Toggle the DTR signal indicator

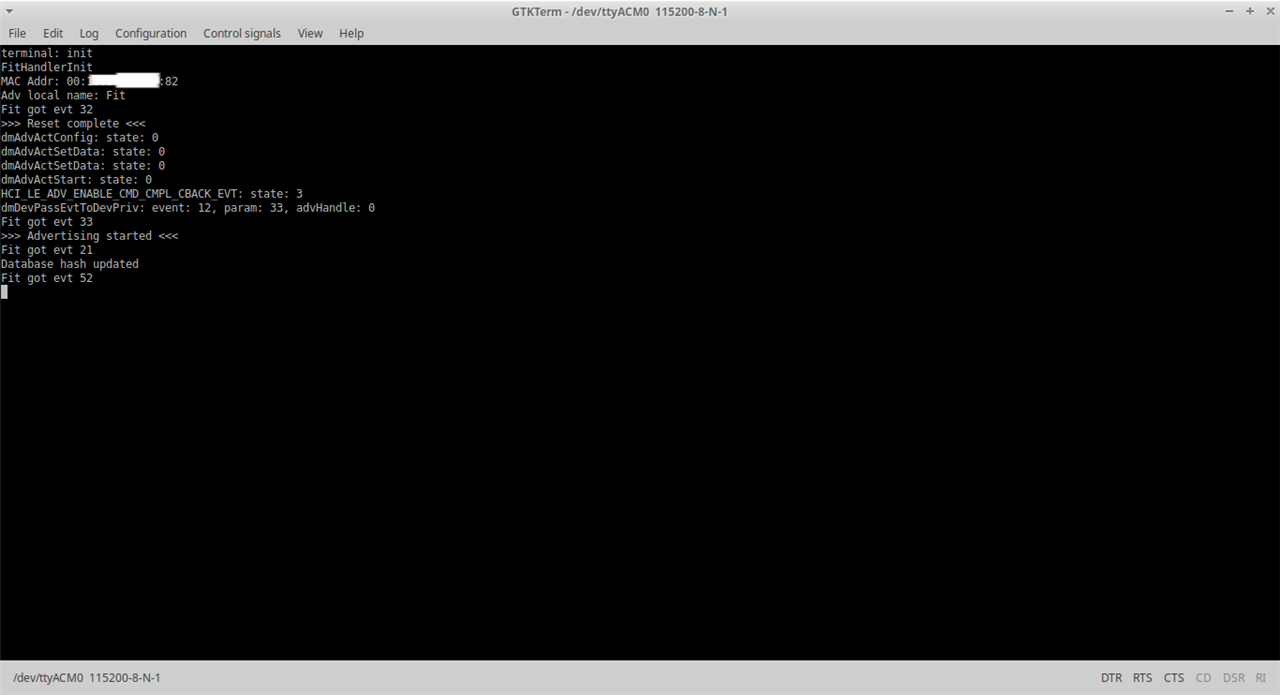[1111, 678]
